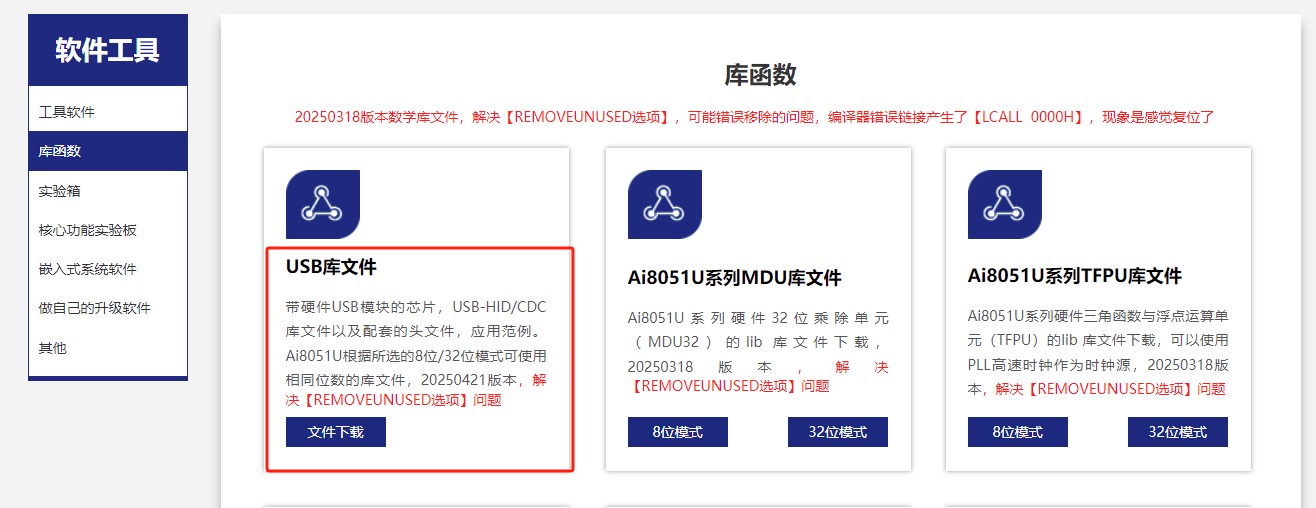This screenshot has height=508, width=1316.
Task: Open 嵌入式系统软件 in the sidebar
Action: tap(108, 269)
